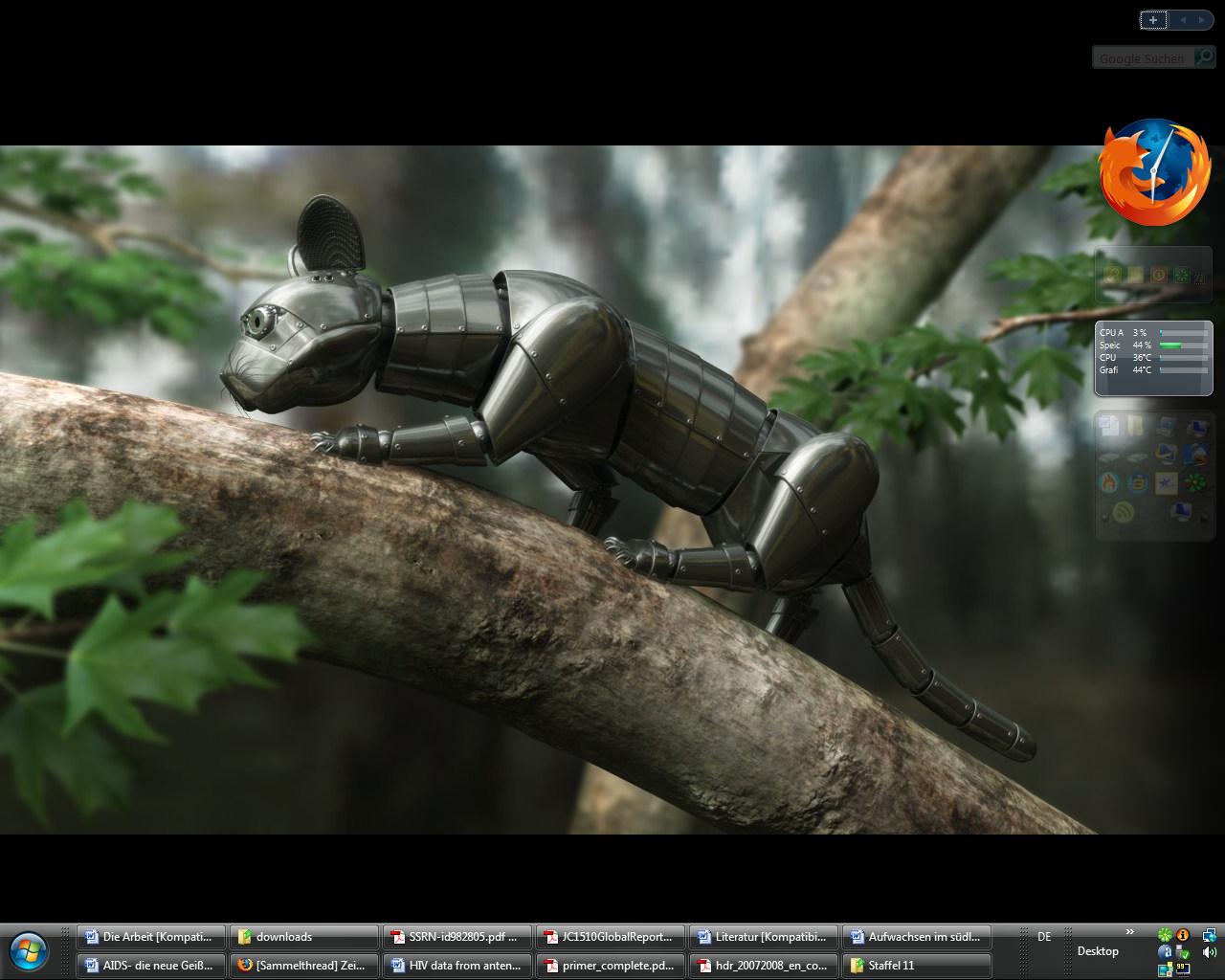Launch the green ICQ flower in the launcher gadget
The image size is (1225, 980).
(x=1194, y=483)
